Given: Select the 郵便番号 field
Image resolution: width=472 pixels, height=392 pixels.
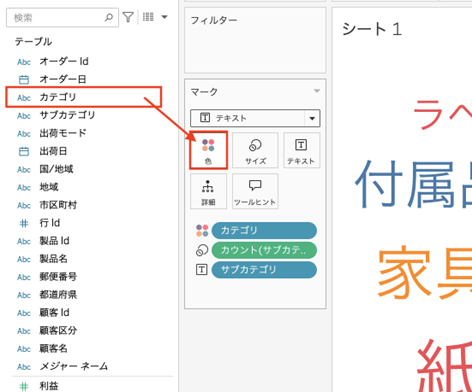Looking at the screenshot, I should point(58,277).
